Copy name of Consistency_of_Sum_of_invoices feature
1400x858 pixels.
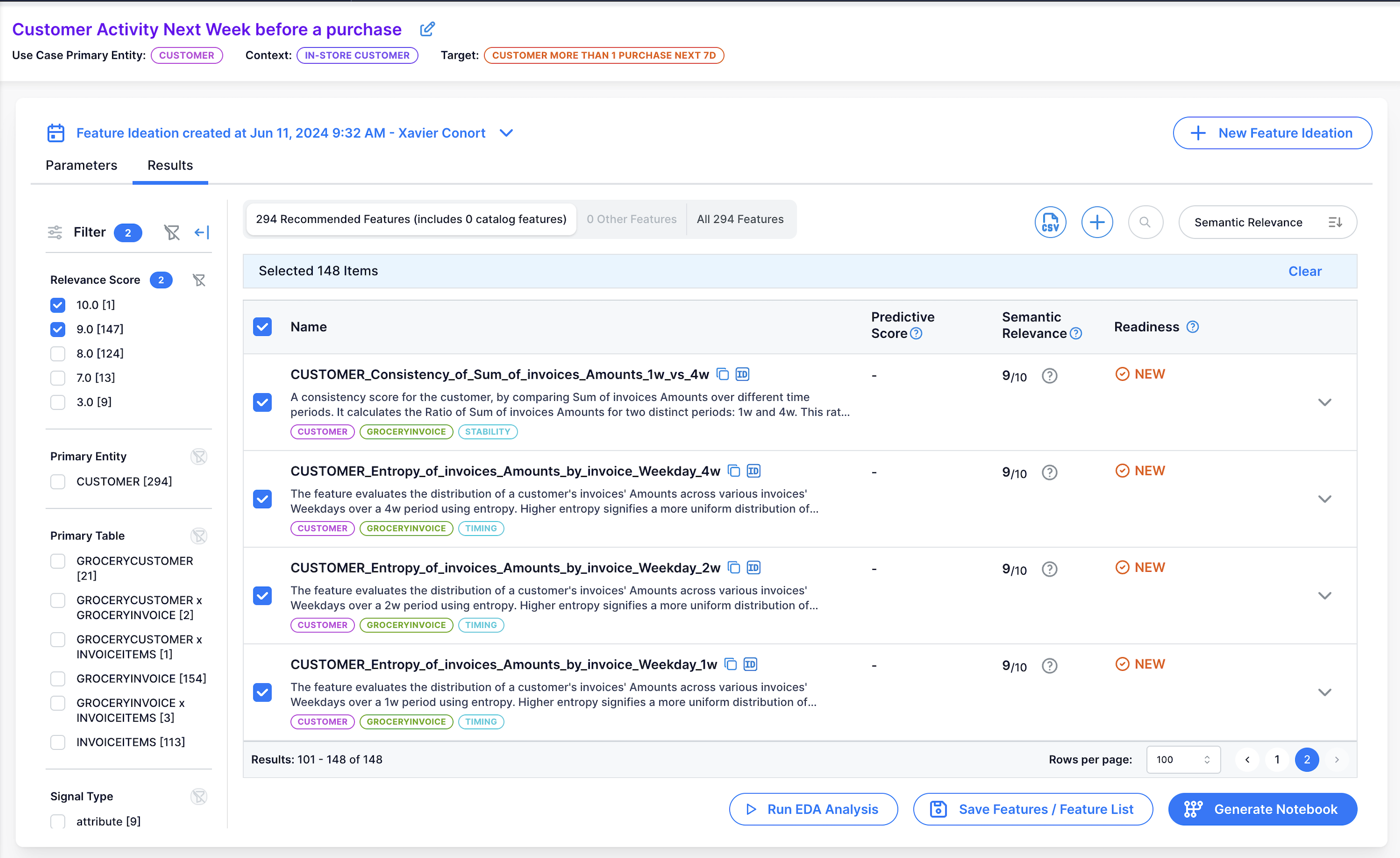(723, 374)
